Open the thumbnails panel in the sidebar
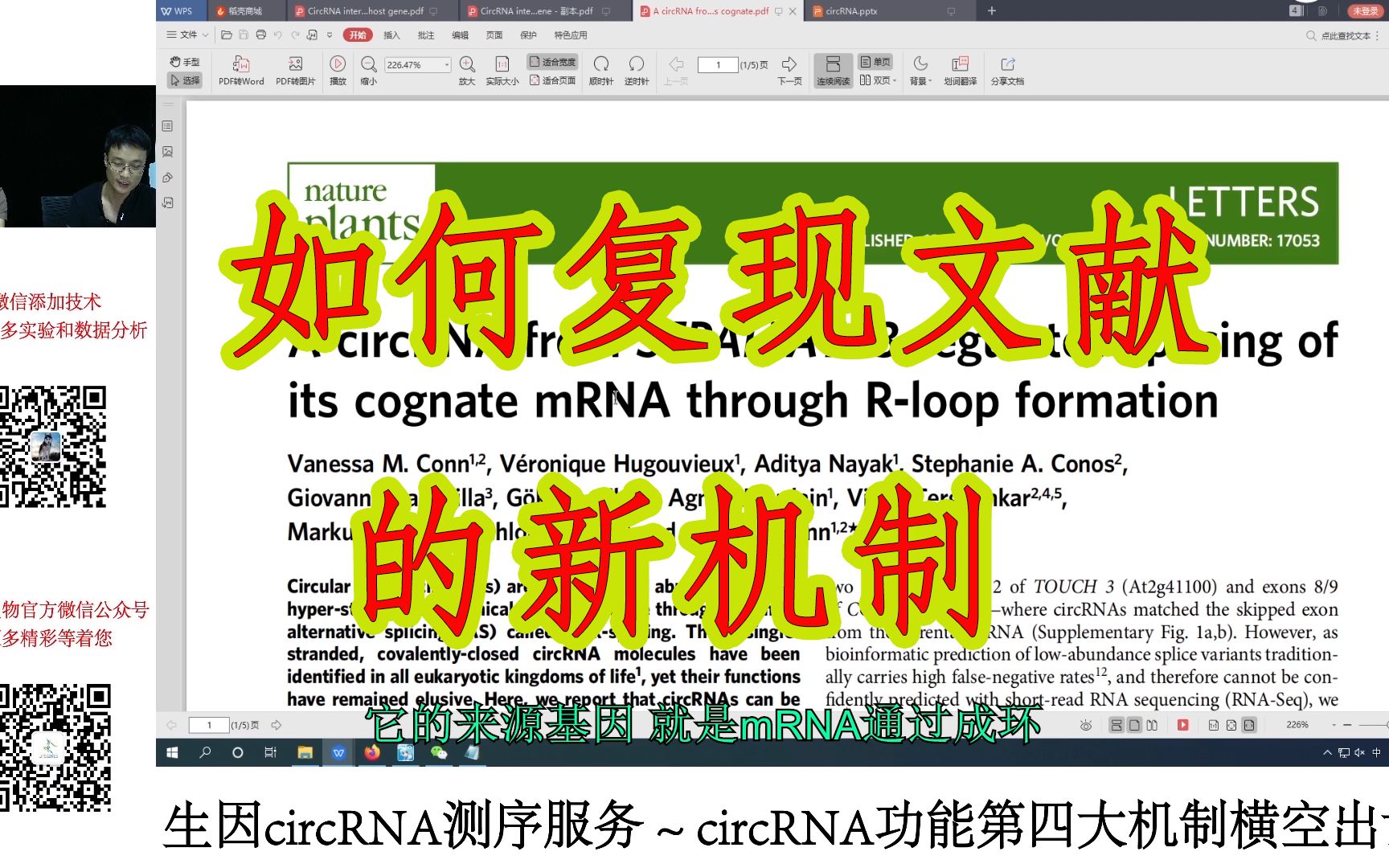The image size is (1389, 868). (x=167, y=126)
